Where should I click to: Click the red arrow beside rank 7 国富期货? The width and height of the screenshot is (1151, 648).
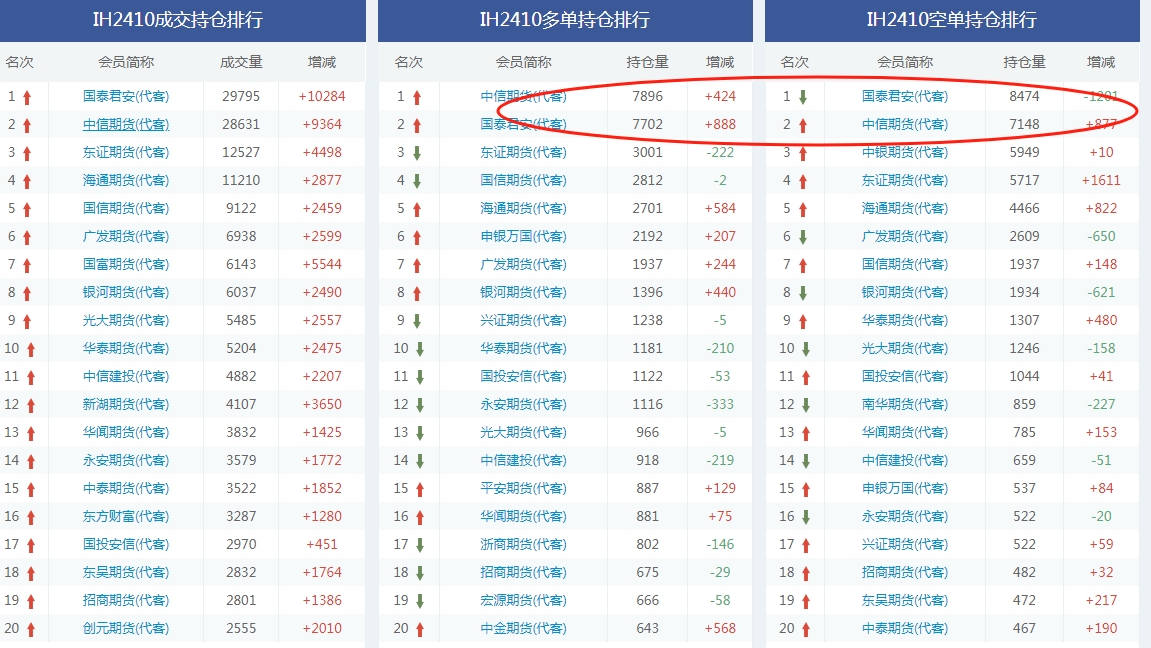[x=27, y=266]
